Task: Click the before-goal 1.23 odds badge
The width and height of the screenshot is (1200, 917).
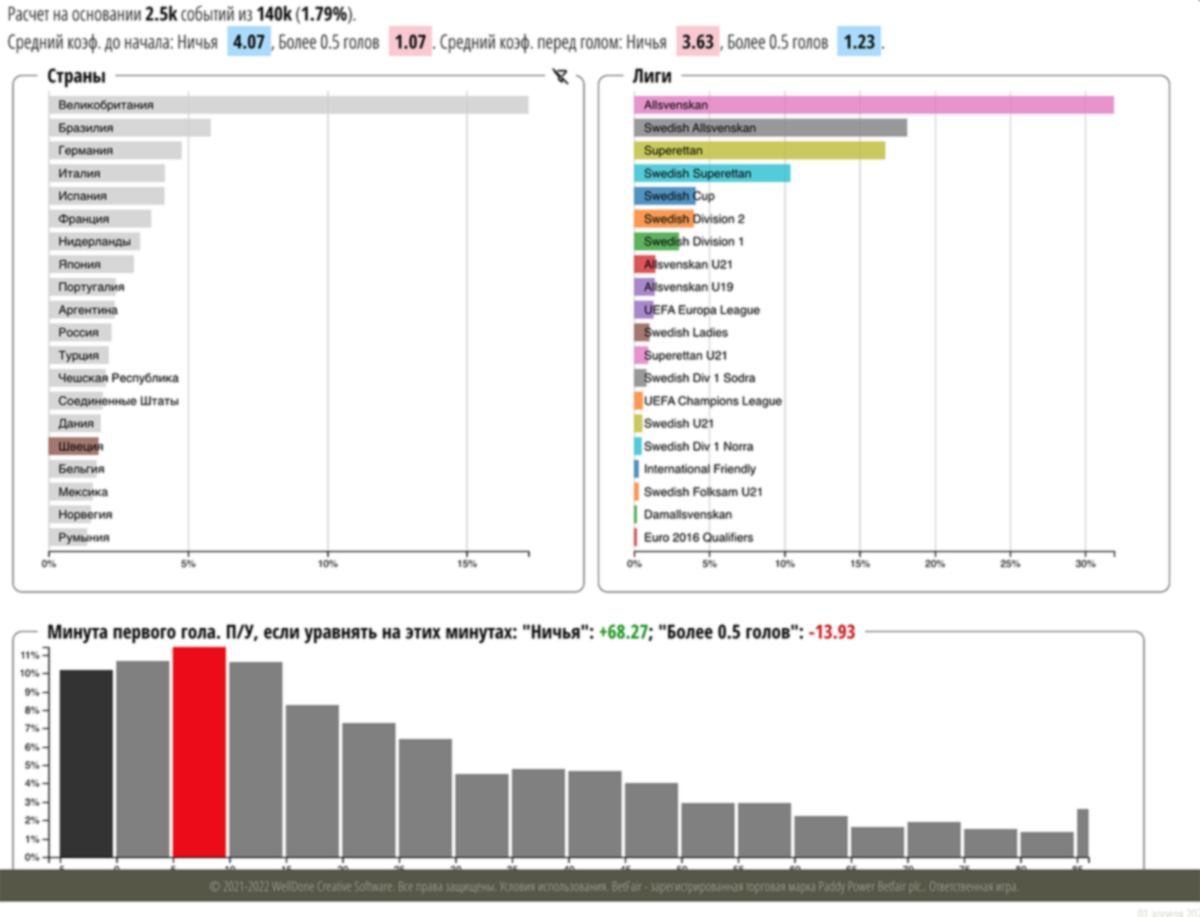Action: point(859,43)
